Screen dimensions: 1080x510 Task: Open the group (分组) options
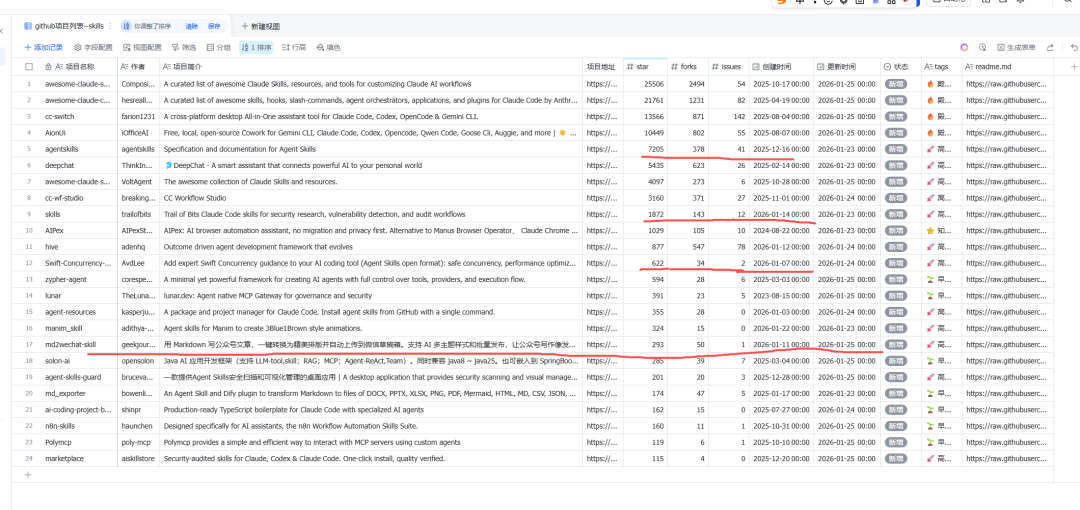point(219,47)
